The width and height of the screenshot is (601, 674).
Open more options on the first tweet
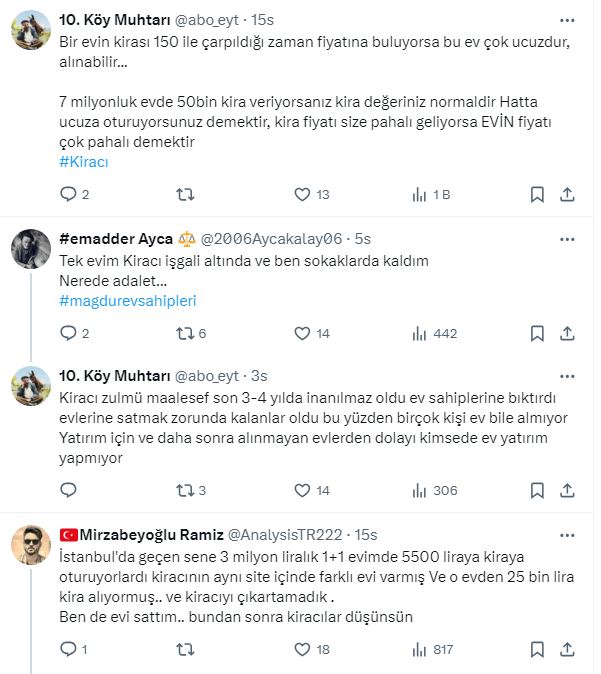tap(567, 19)
